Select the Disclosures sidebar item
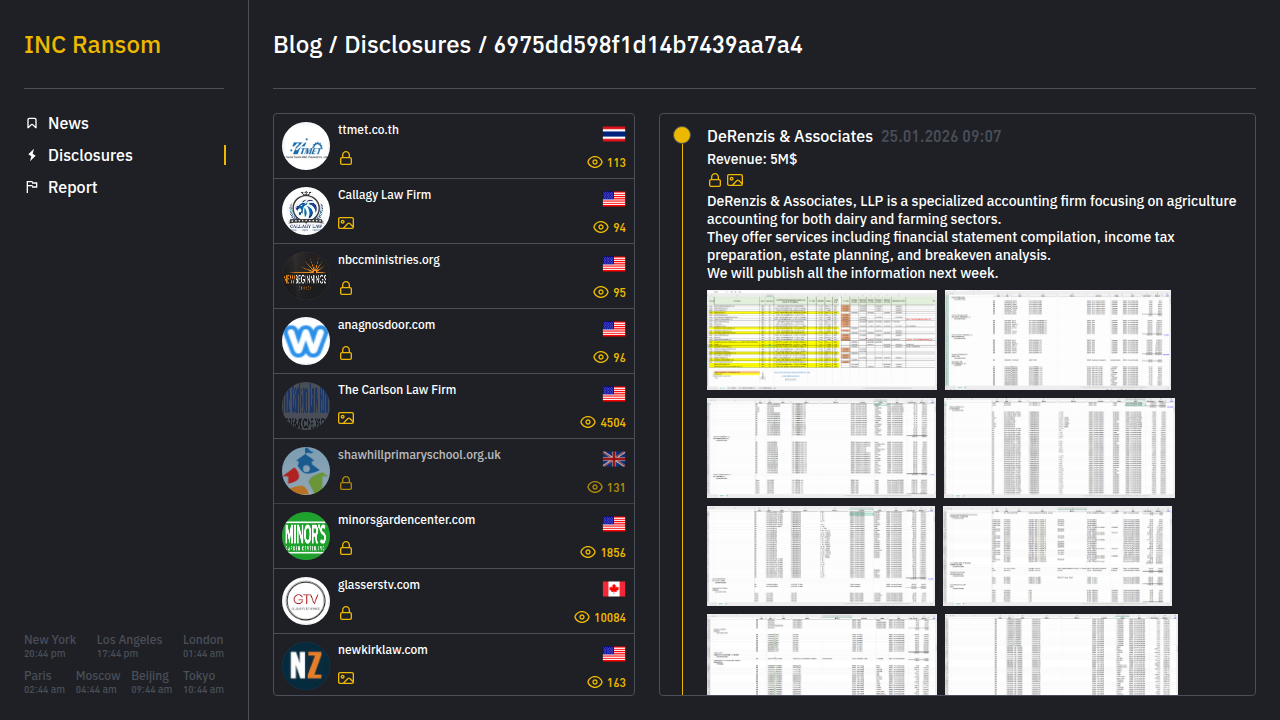Viewport: 1280px width, 720px height. [x=90, y=155]
